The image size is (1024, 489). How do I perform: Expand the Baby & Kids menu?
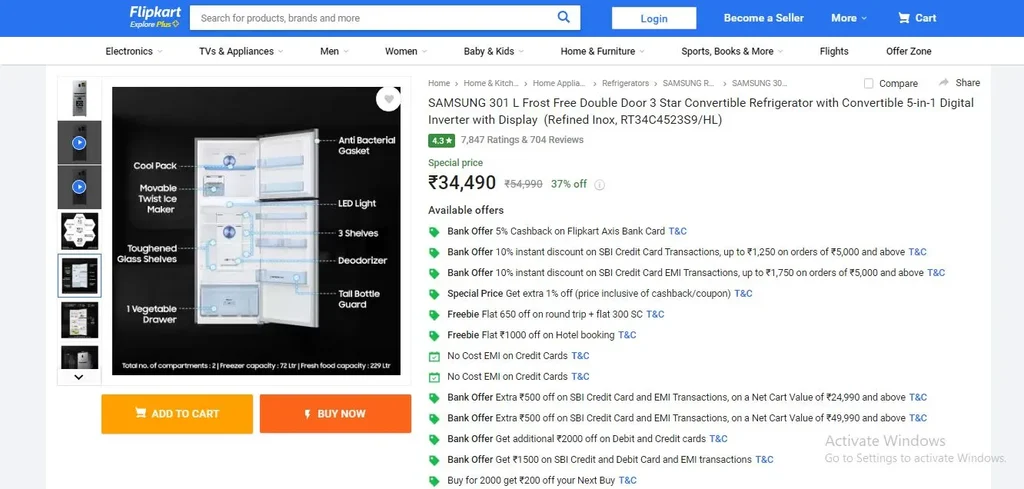(494, 51)
